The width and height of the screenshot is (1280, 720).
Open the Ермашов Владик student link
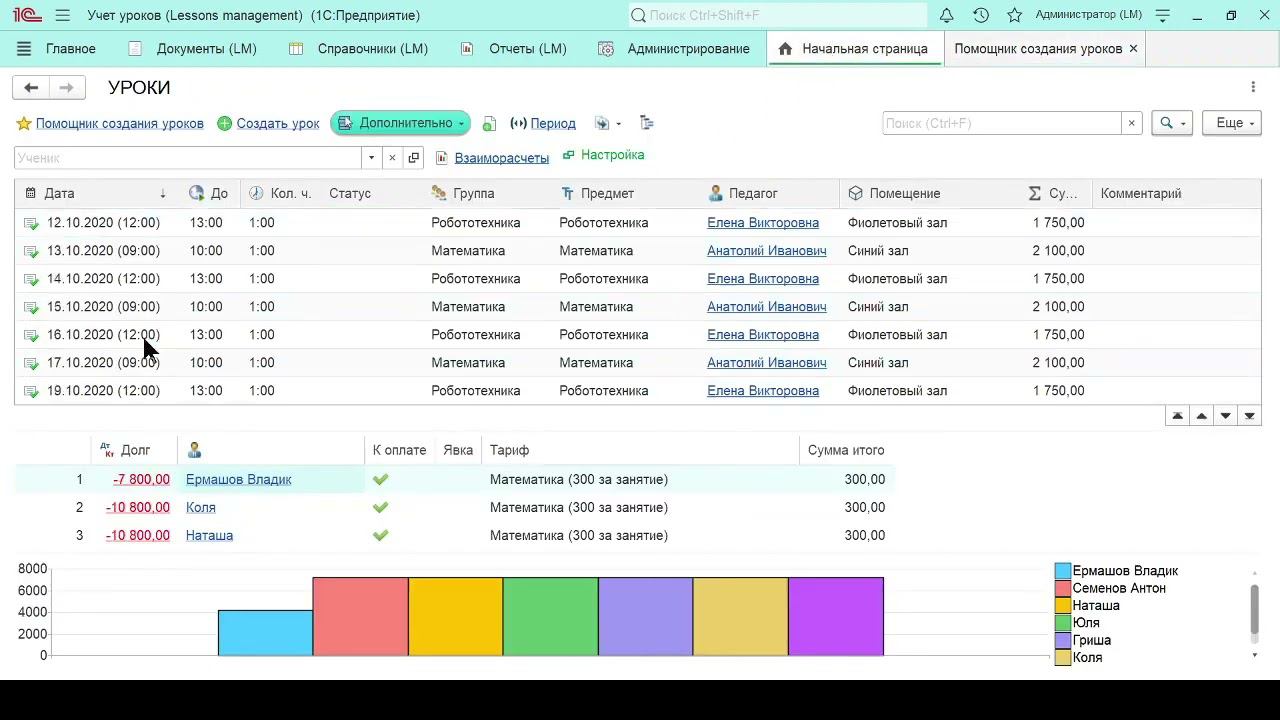tap(239, 480)
